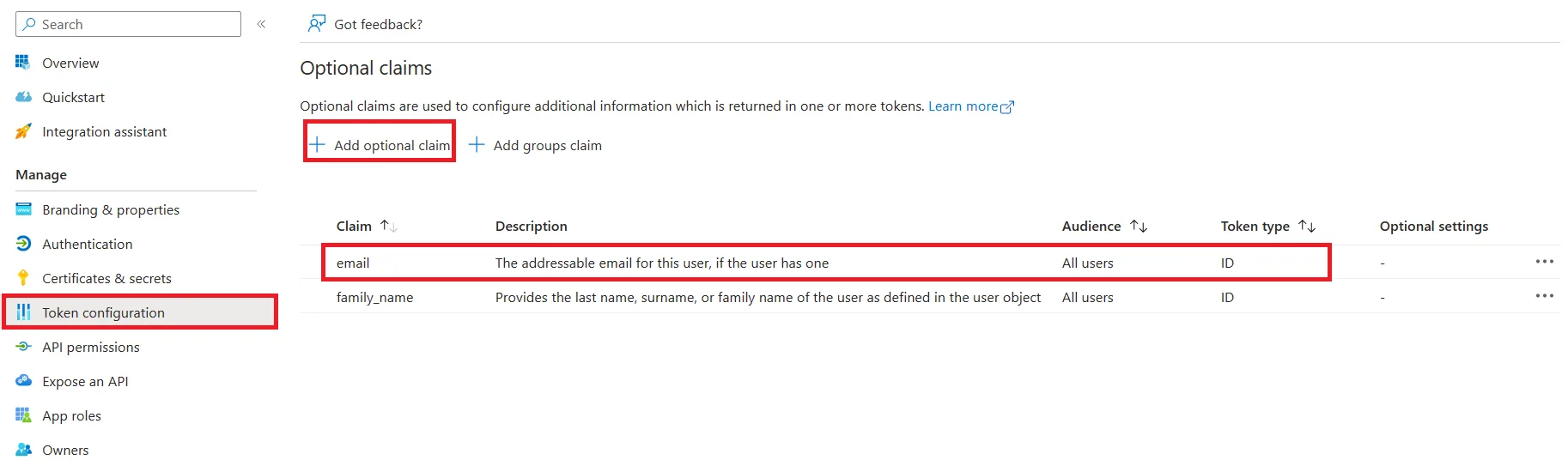
Task: Sort the table by the Audience column
Action: pos(1104,226)
